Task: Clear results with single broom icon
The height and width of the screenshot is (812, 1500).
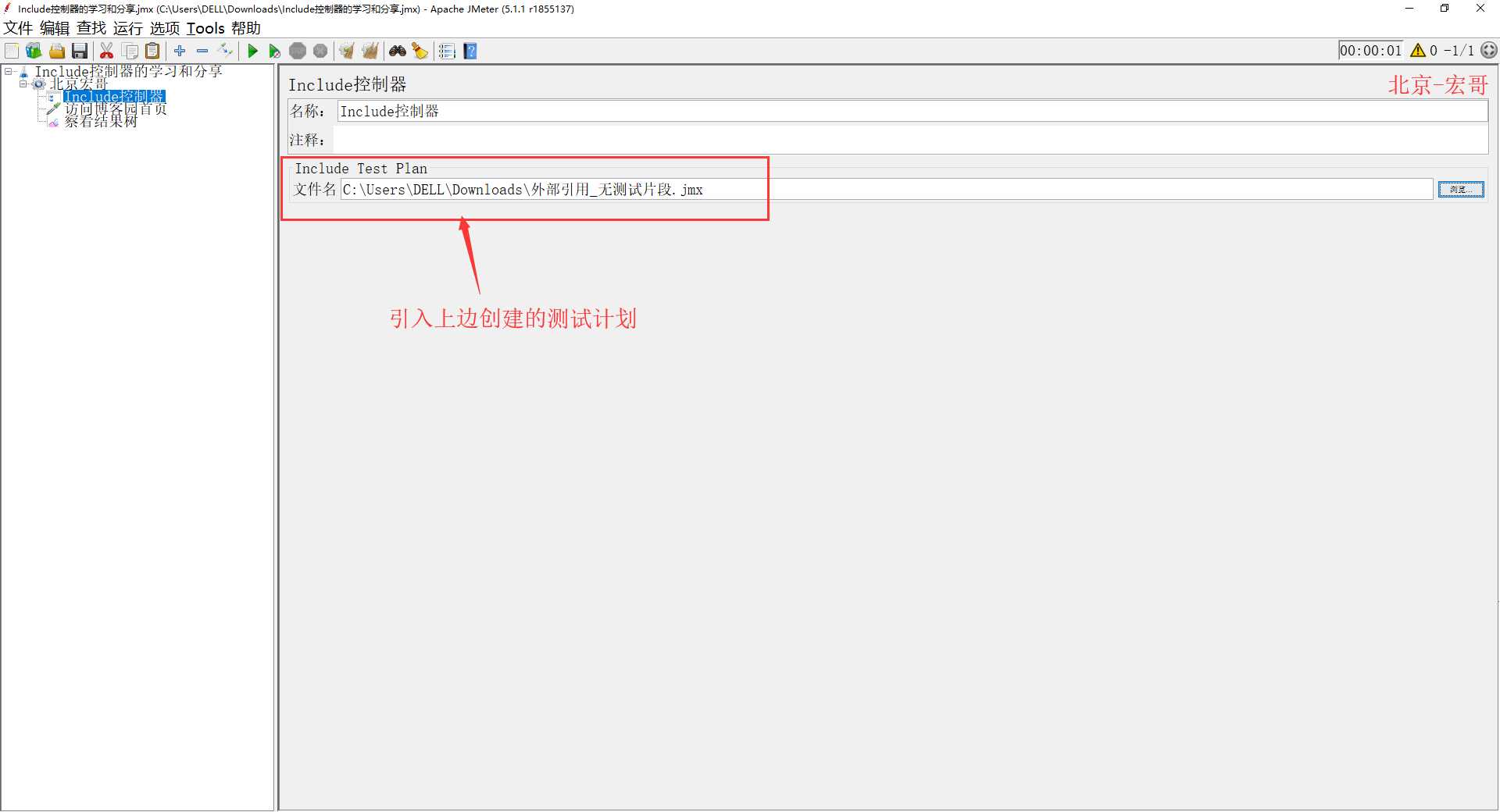Action: tap(347, 52)
